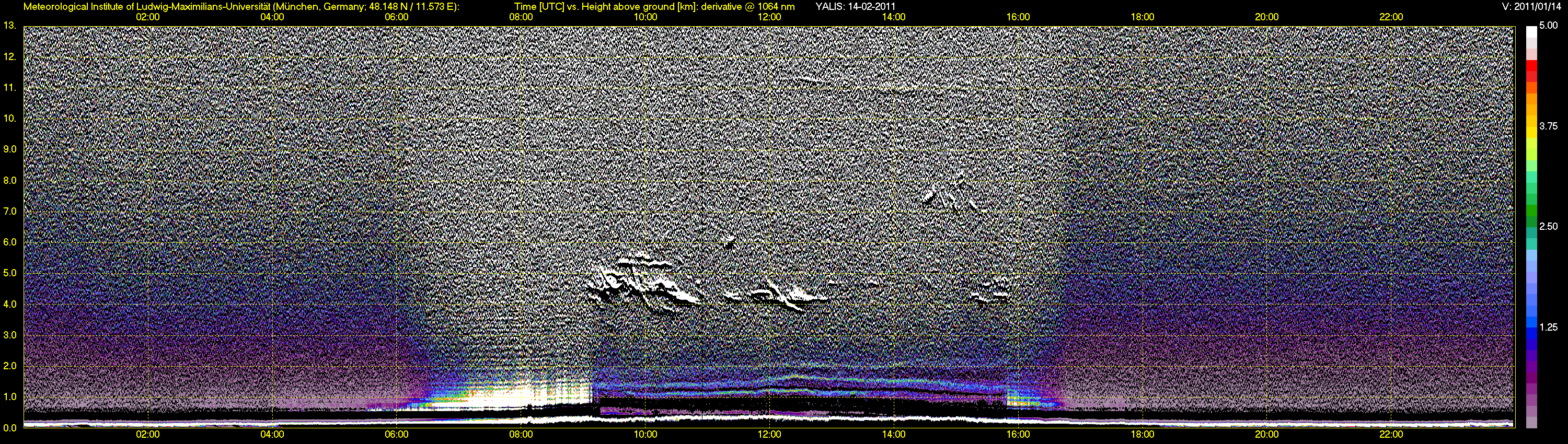Click the 06:00 label on the upper time axis
Viewport: 1568px width, 444px height.
pyautogui.click(x=396, y=17)
